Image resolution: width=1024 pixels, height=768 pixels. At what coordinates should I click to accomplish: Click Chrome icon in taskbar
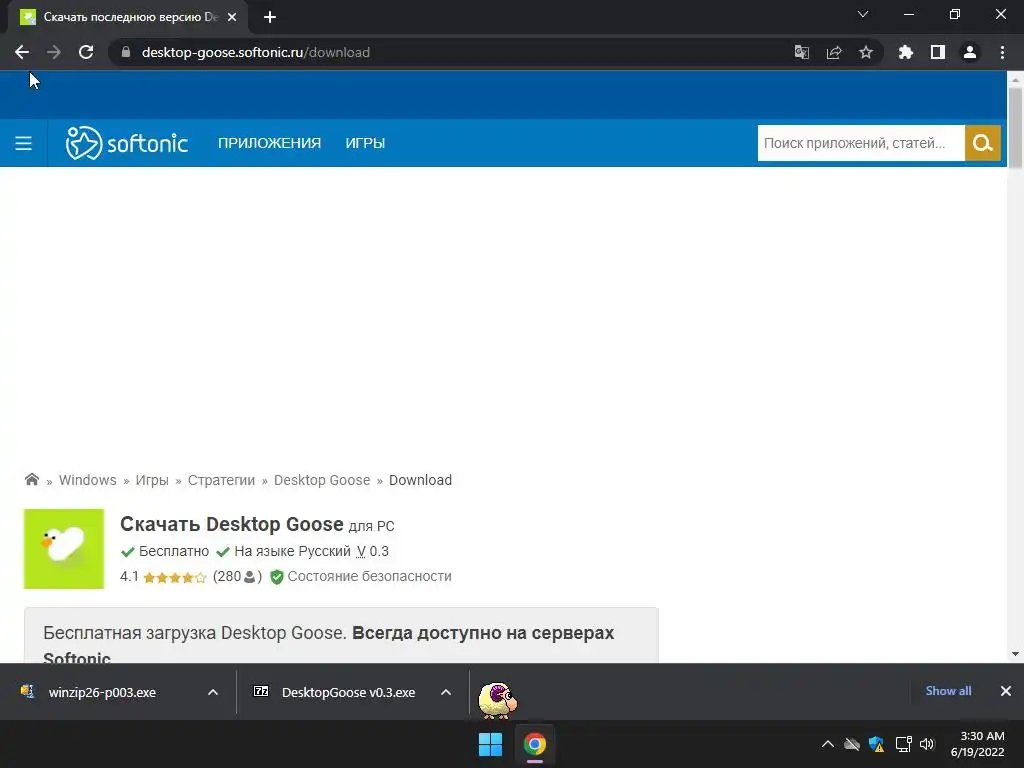(x=535, y=744)
